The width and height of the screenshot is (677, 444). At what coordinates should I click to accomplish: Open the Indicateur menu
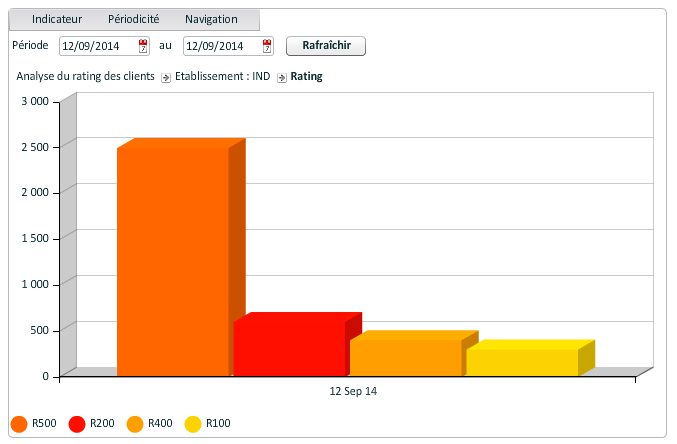click(57, 19)
